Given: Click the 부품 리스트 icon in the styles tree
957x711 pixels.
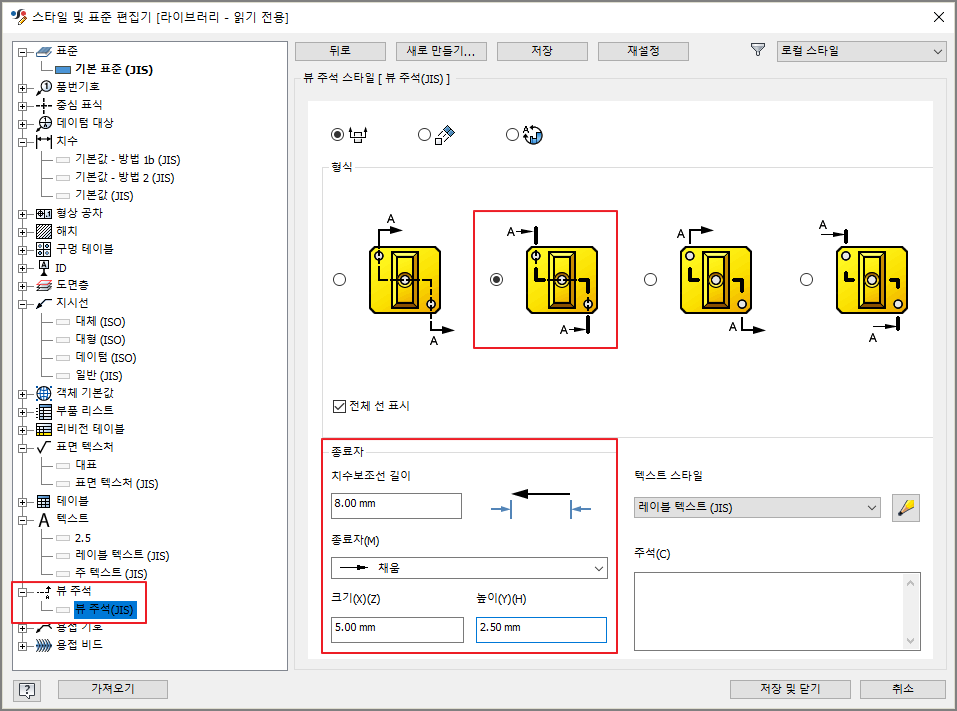Looking at the screenshot, I should click(42, 411).
